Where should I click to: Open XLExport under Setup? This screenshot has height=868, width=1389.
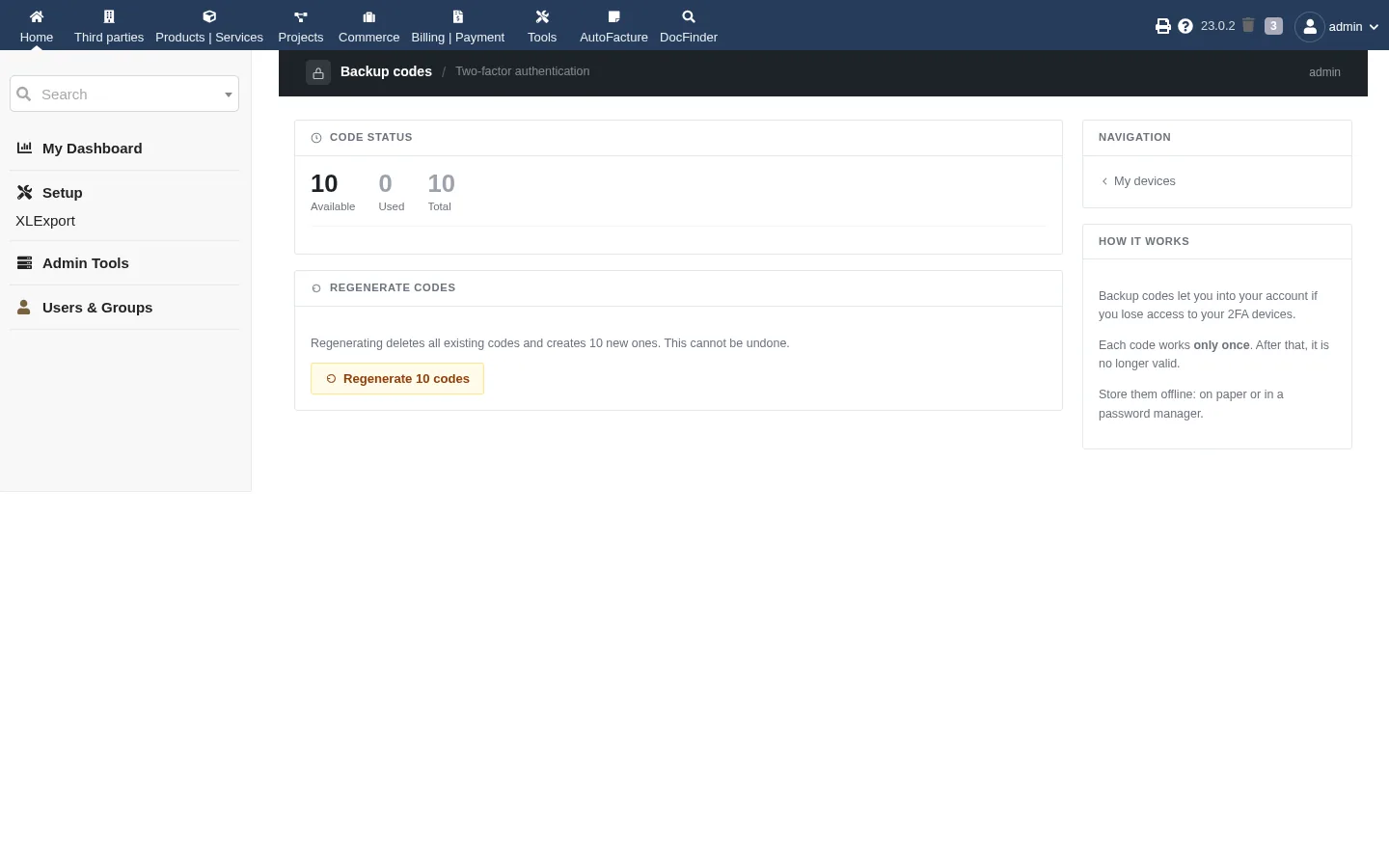45,221
